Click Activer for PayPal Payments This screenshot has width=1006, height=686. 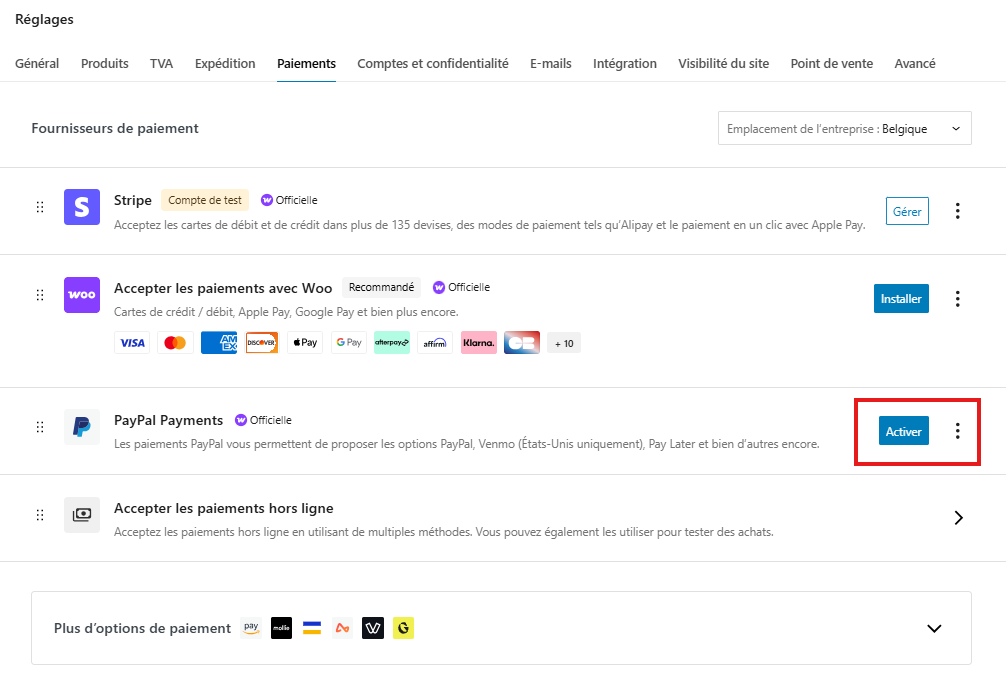(x=903, y=431)
